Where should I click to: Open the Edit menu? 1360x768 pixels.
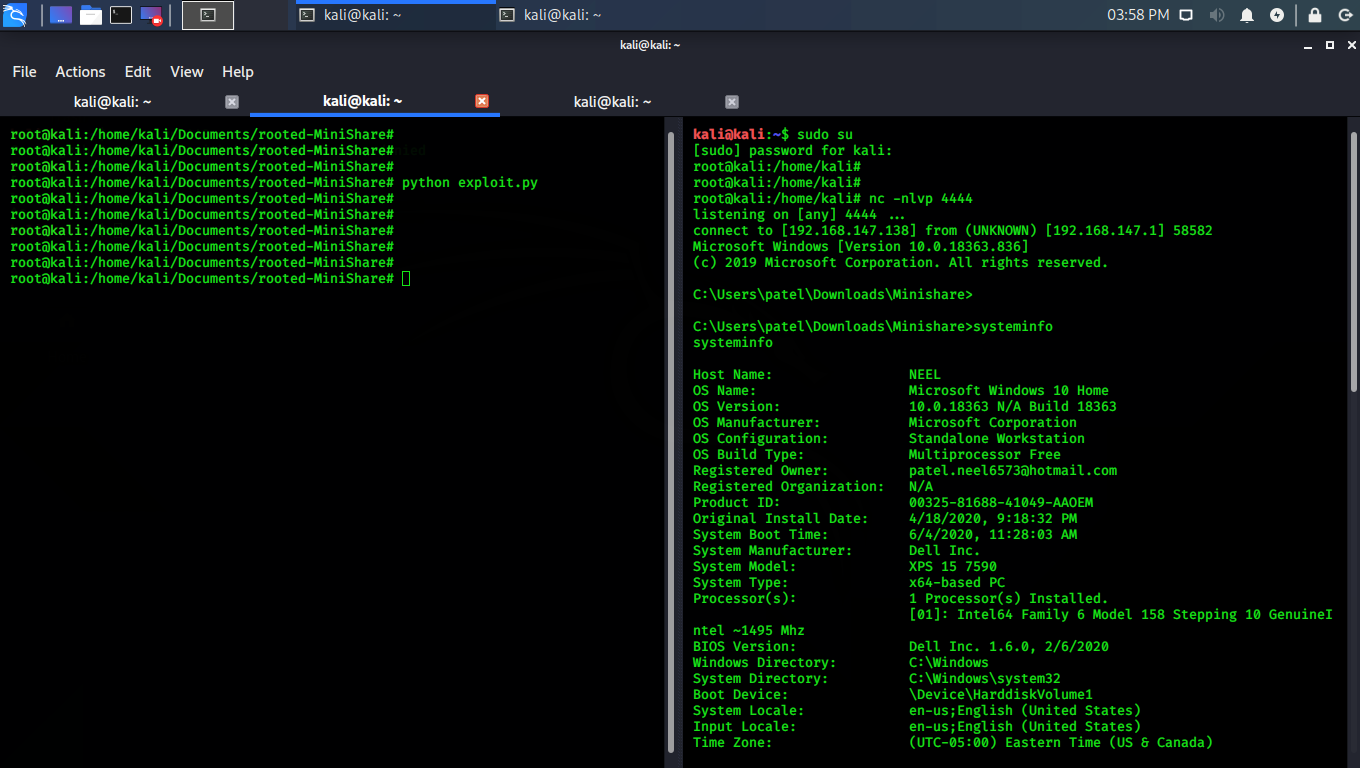[138, 72]
